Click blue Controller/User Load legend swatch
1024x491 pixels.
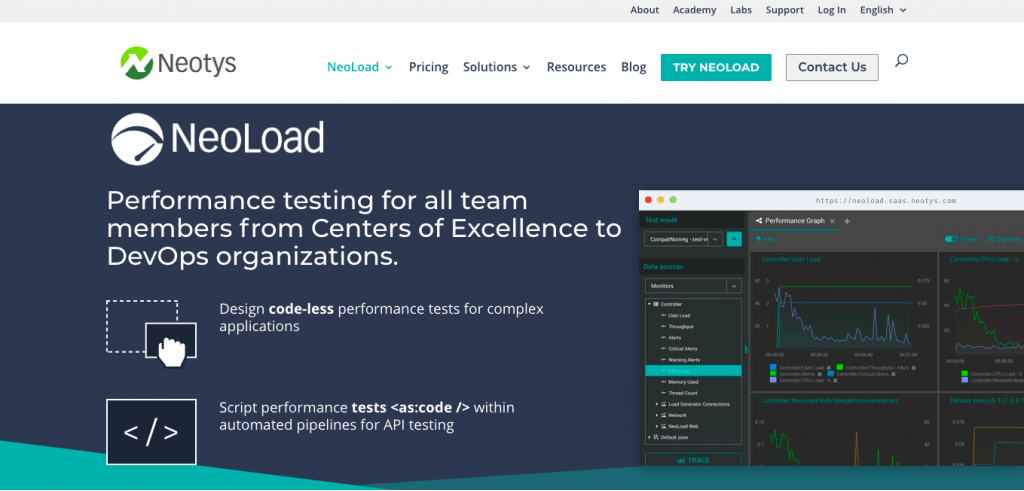pos(773,368)
